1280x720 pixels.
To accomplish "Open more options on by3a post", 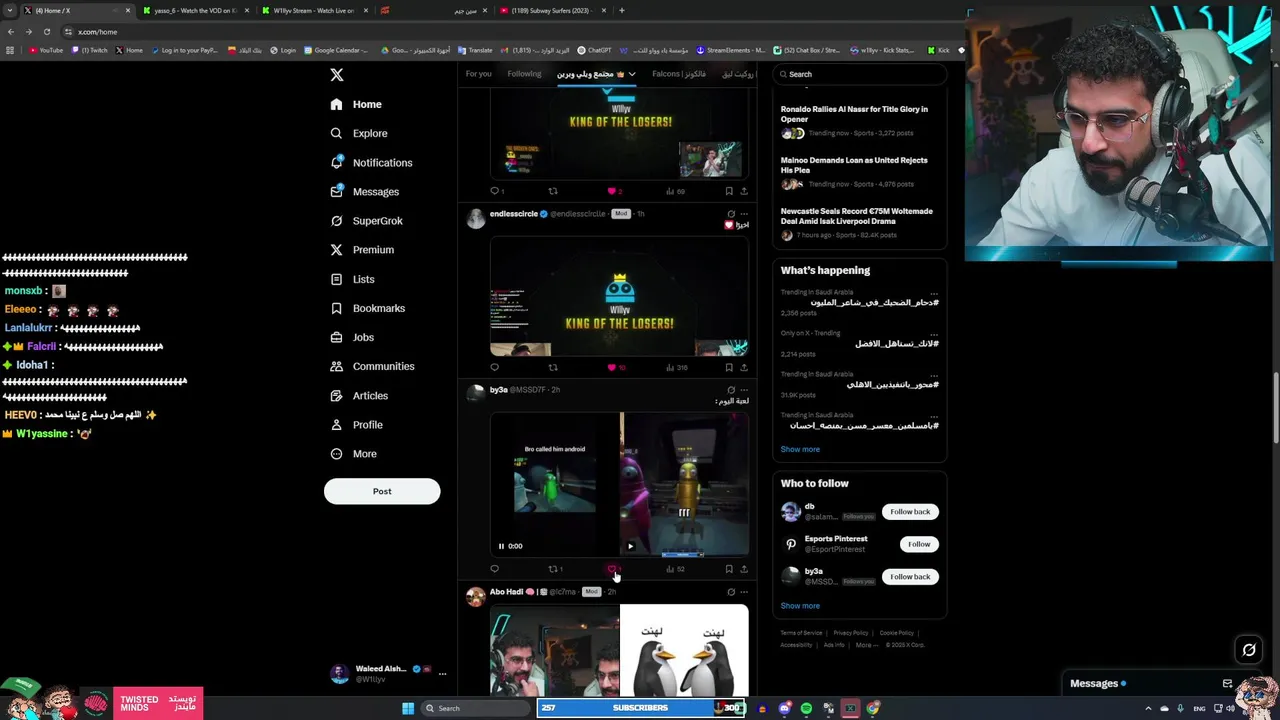I will click(744, 389).
